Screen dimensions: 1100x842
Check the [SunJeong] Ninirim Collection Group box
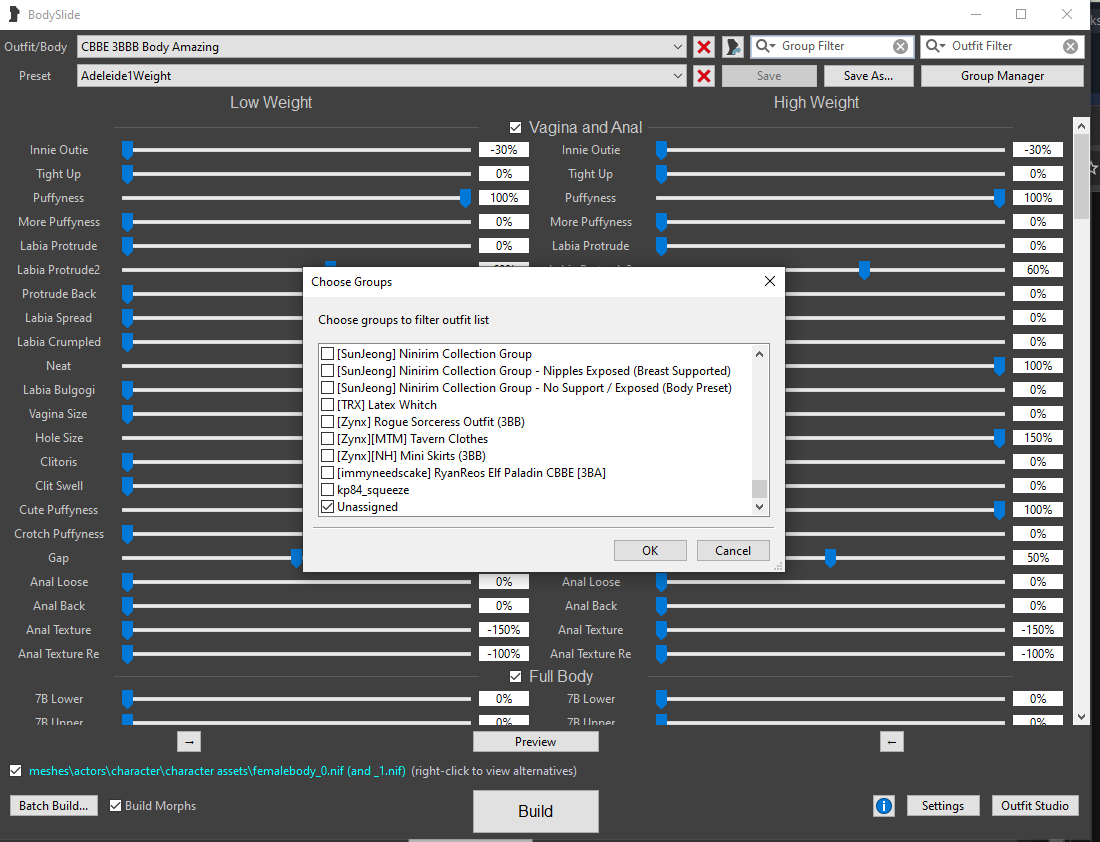point(327,354)
